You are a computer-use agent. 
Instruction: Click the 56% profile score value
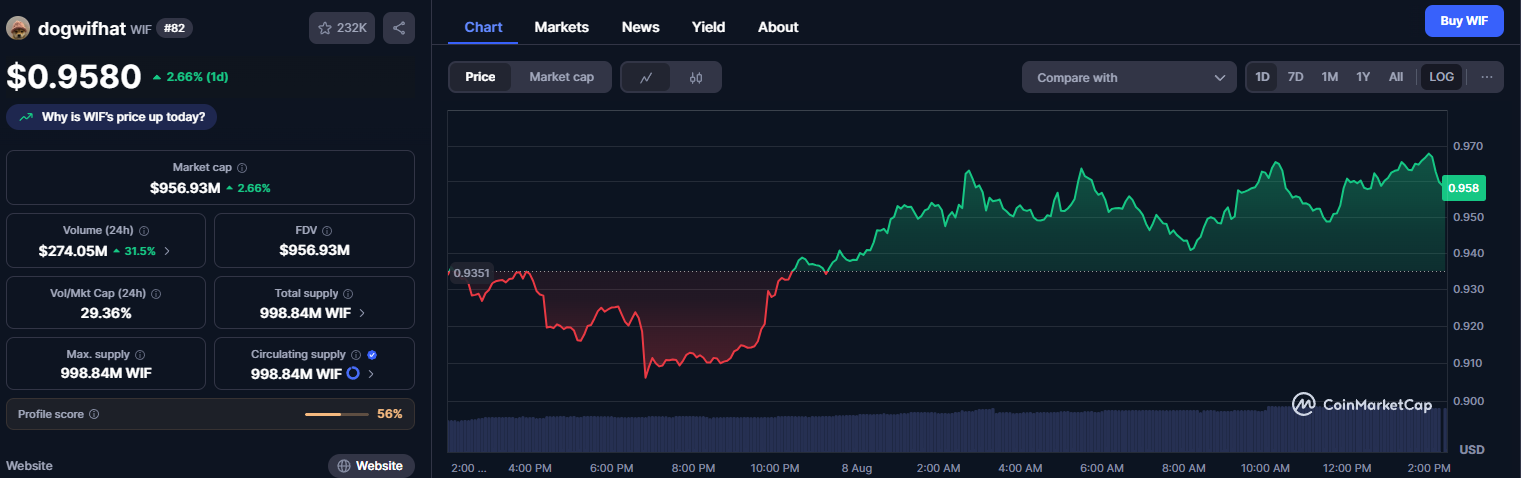(390, 414)
